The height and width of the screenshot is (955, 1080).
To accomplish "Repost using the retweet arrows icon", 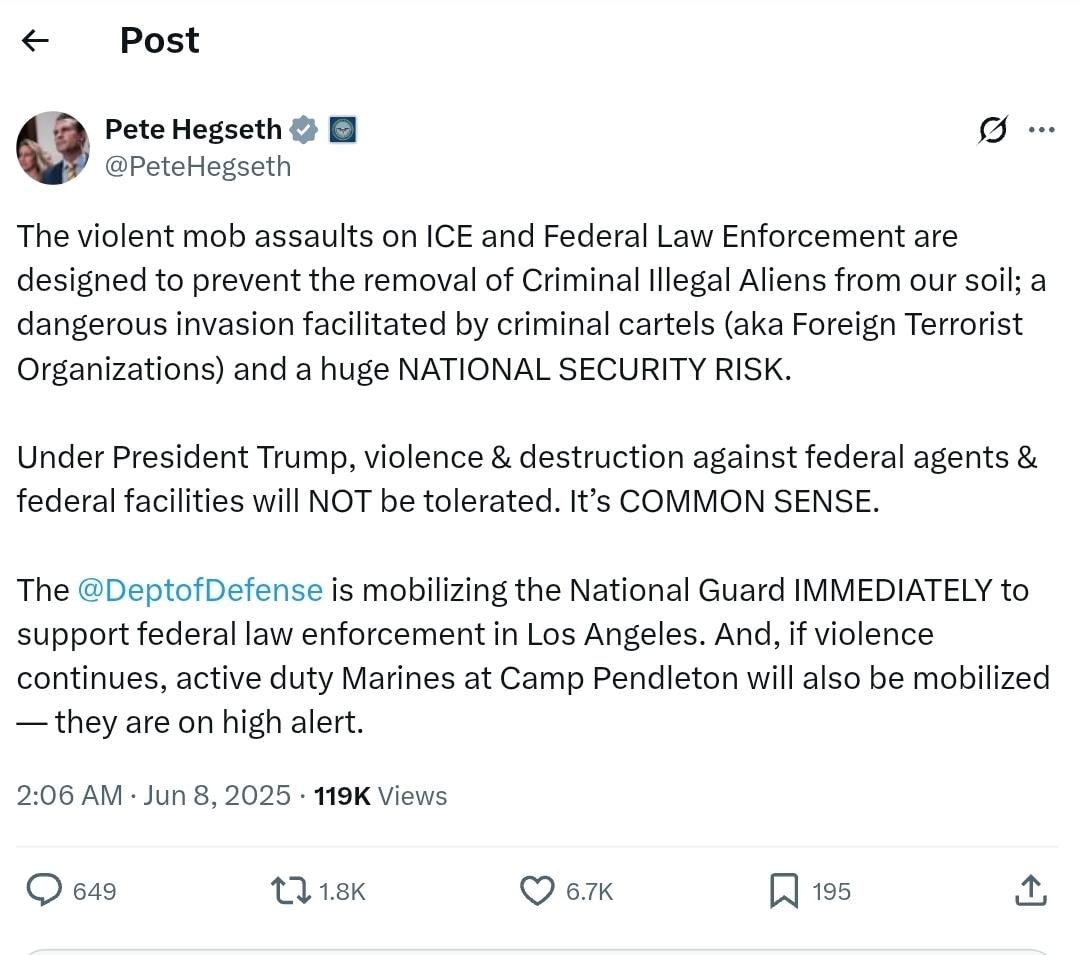I will 291,890.
